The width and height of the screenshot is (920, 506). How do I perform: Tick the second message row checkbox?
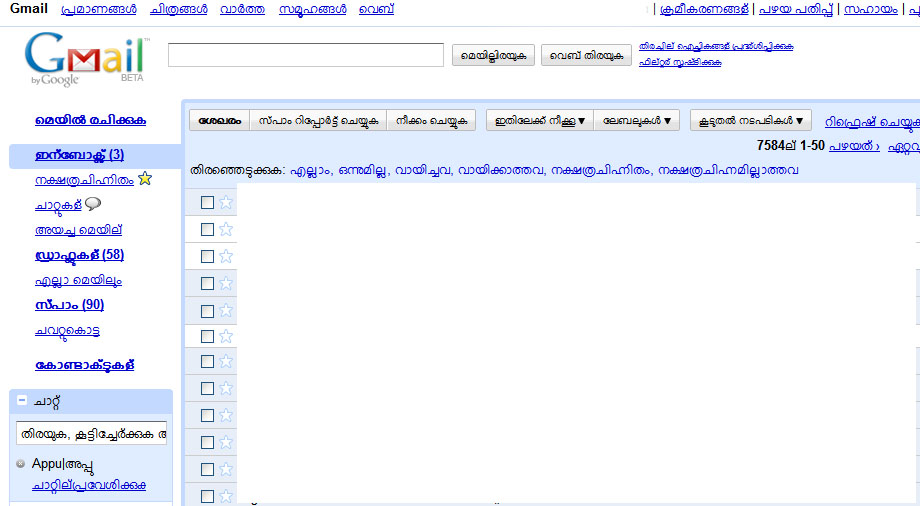tap(207, 230)
